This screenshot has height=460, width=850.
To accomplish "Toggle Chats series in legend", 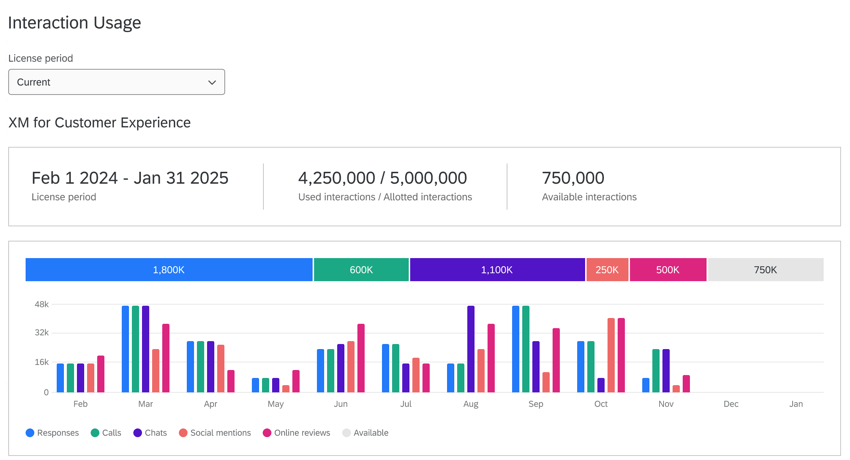I will coord(150,433).
